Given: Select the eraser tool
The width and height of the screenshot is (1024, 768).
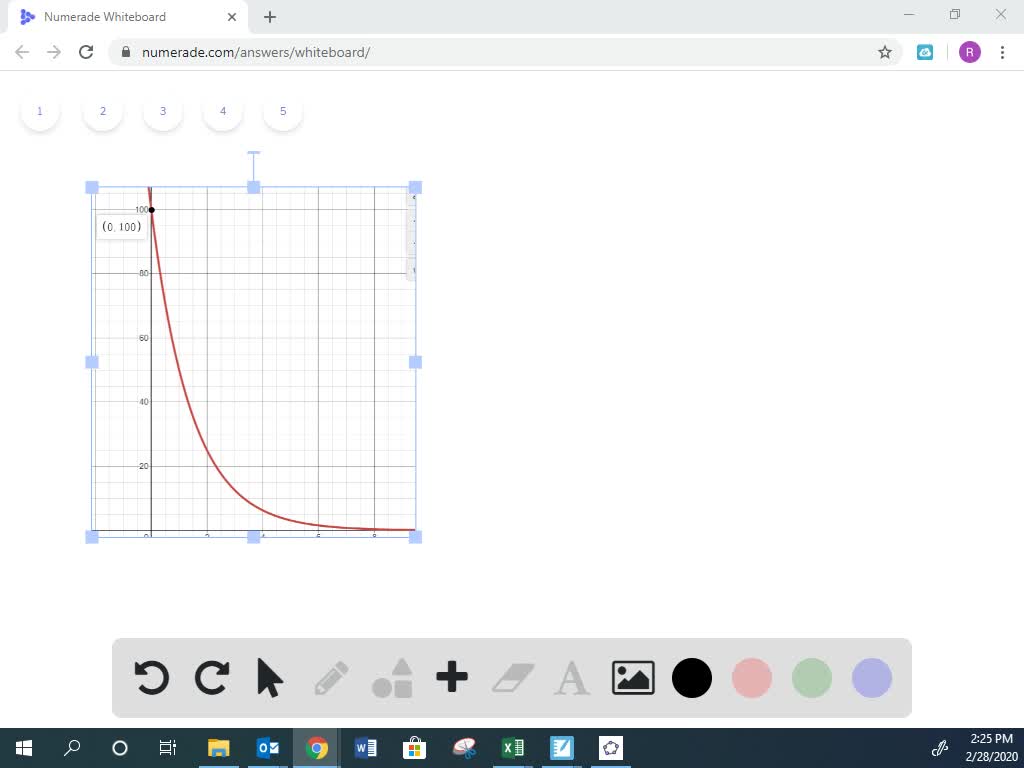Looking at the screenshot, I should coord(511,678).
